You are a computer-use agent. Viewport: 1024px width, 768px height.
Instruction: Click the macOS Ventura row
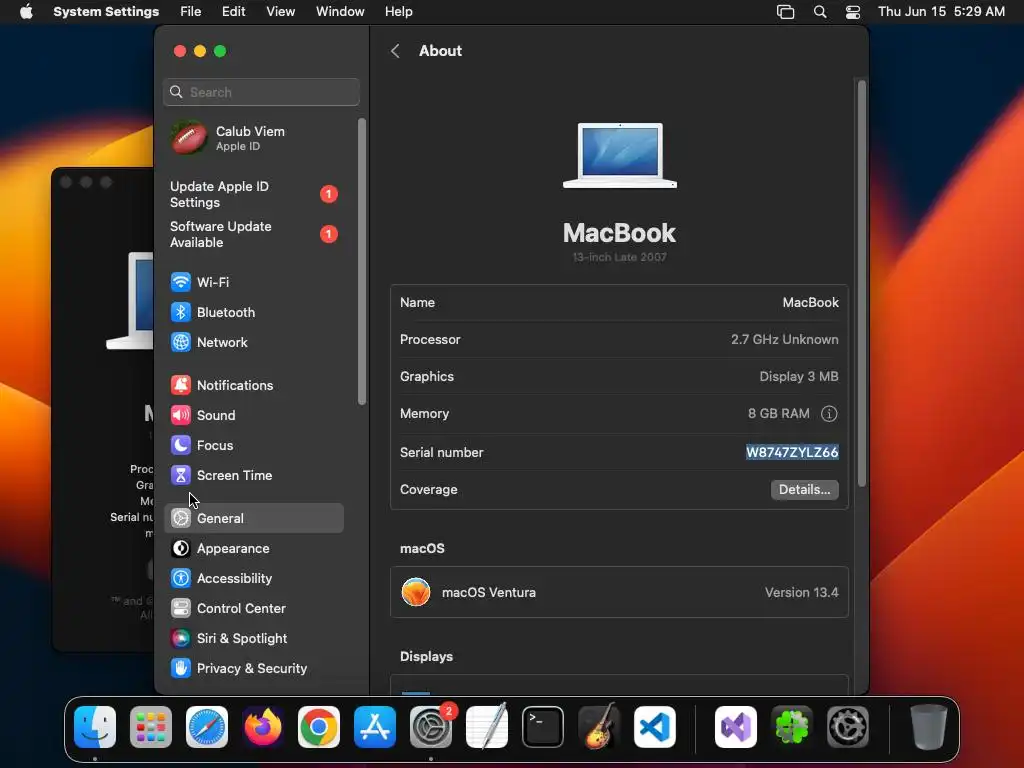coord(619,592)
